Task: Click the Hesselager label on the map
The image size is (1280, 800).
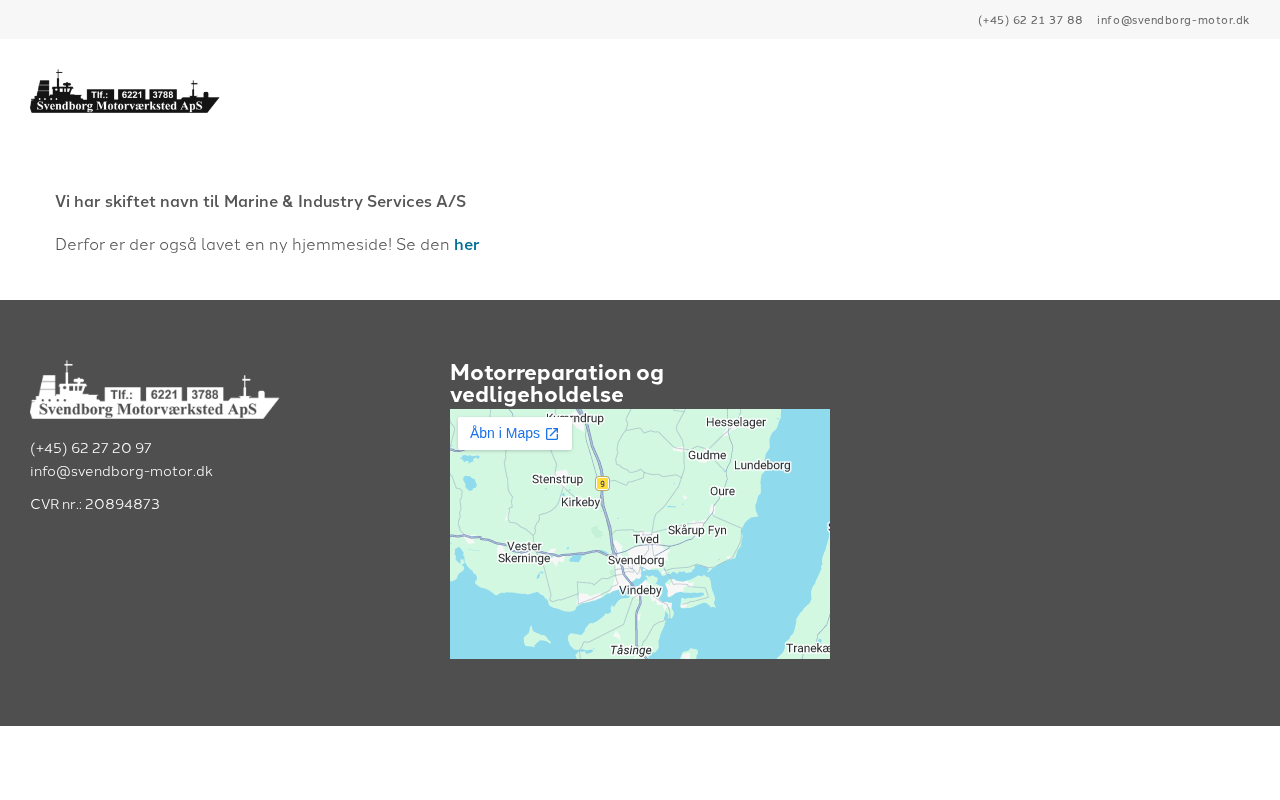Action: coord(736,422)
